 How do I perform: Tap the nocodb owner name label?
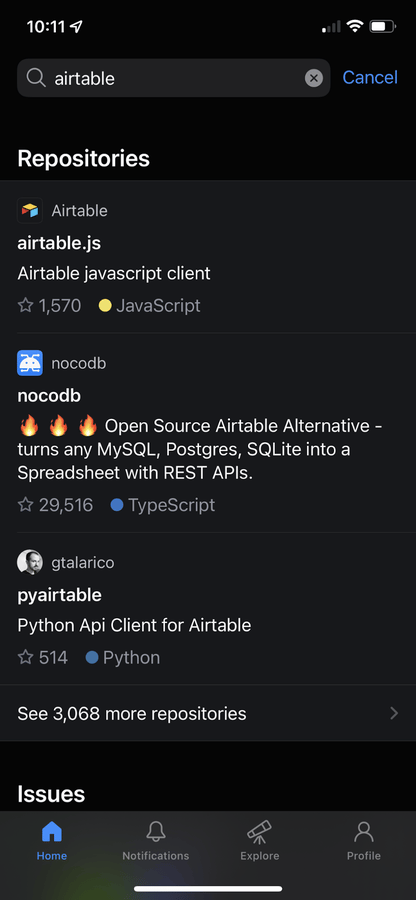pos(79,363)
